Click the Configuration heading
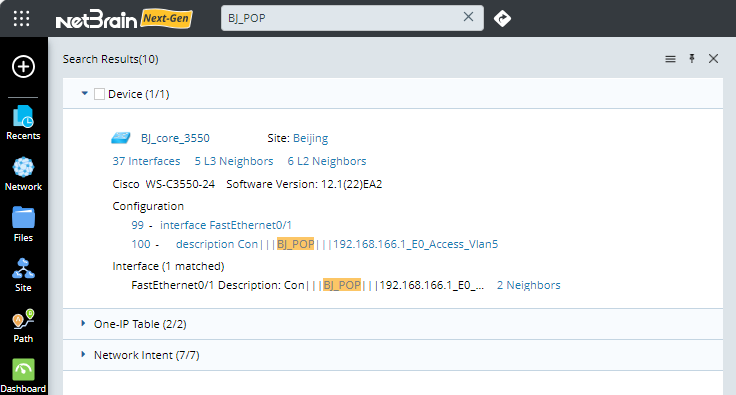Screen dimensions: 736x395 pos(148,206)
